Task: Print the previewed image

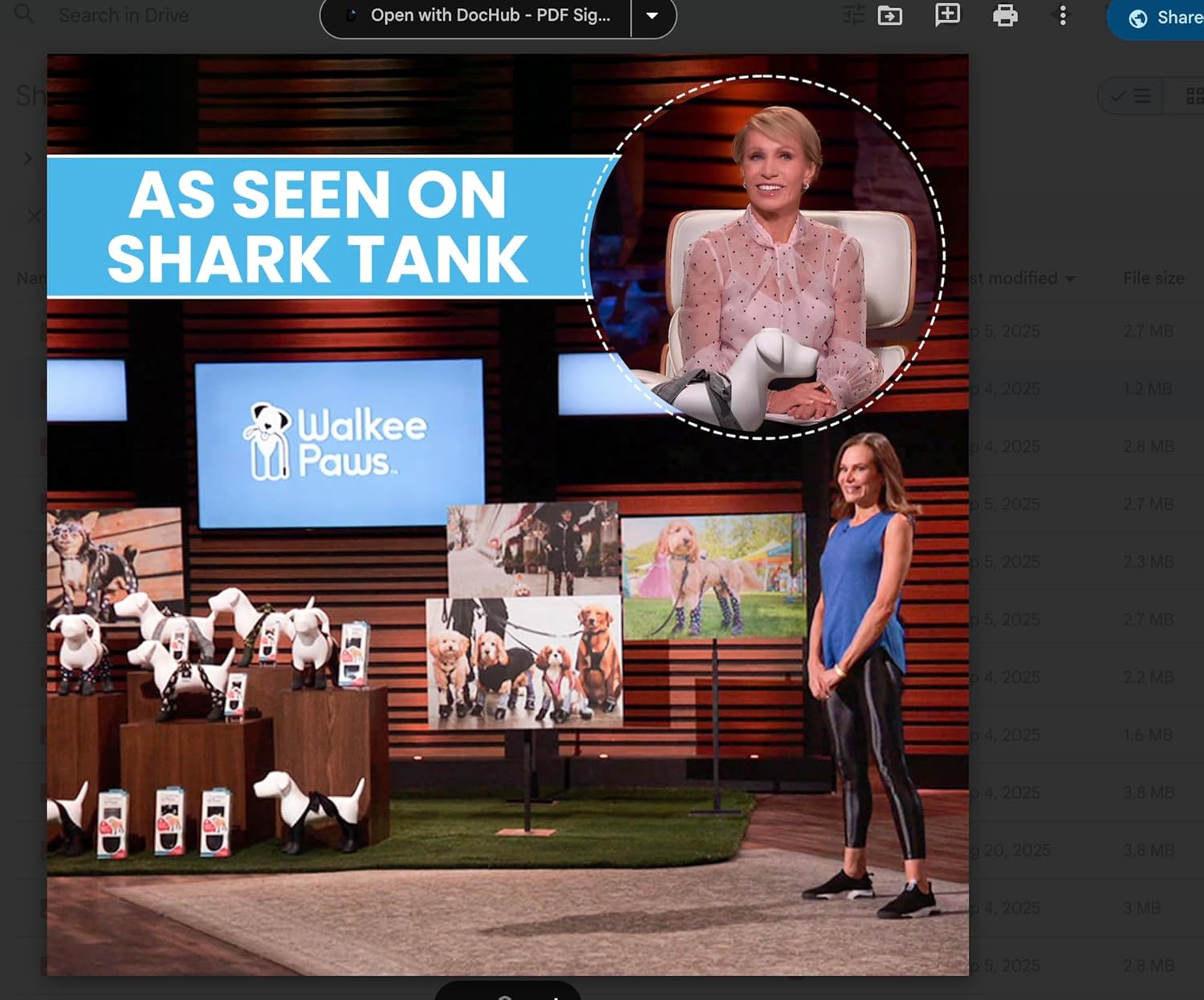Action: click(x=1005, y=15)
